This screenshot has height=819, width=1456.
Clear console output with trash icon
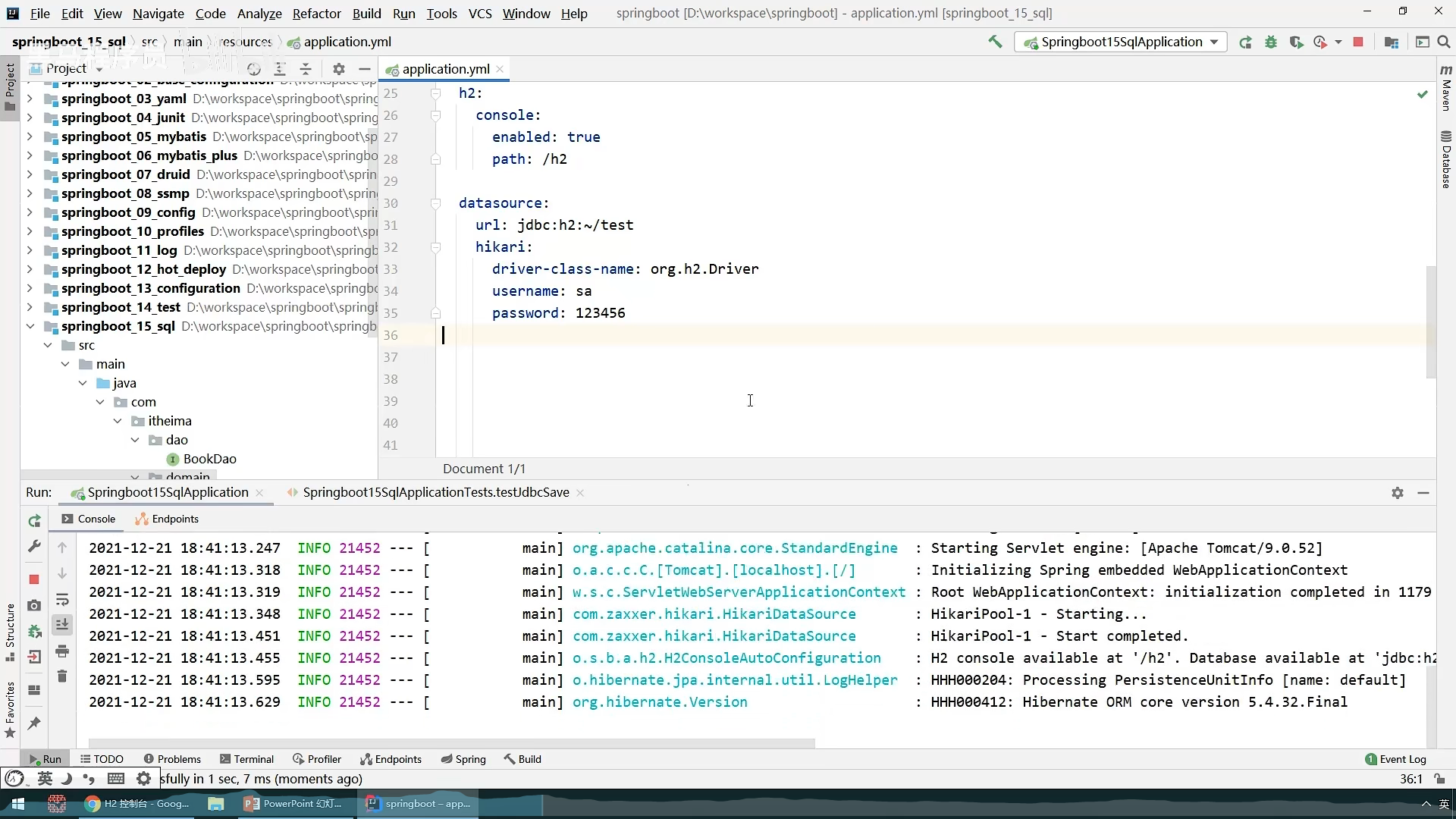point(62,676)
